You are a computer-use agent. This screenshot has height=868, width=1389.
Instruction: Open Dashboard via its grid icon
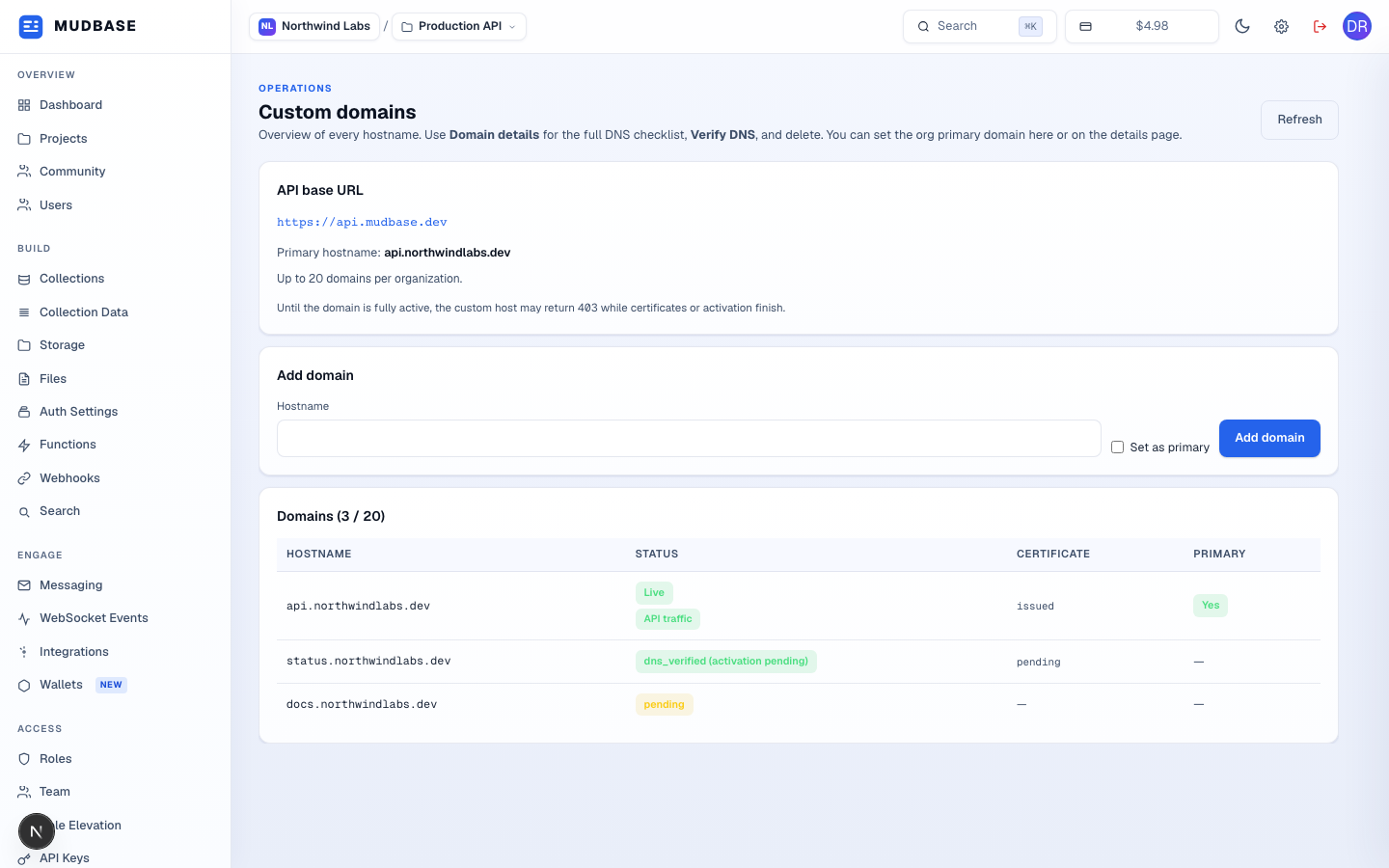pos(24,105)
